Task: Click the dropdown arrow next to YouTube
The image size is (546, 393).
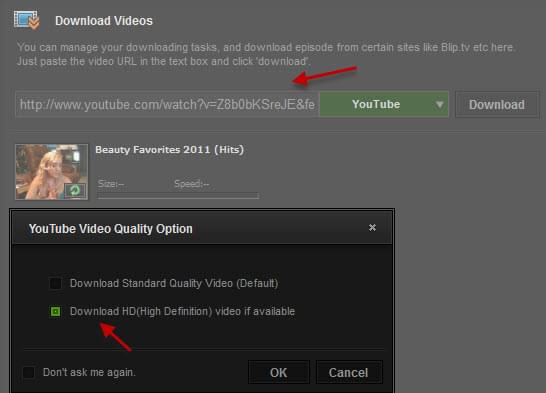Action: click(440, 104)
